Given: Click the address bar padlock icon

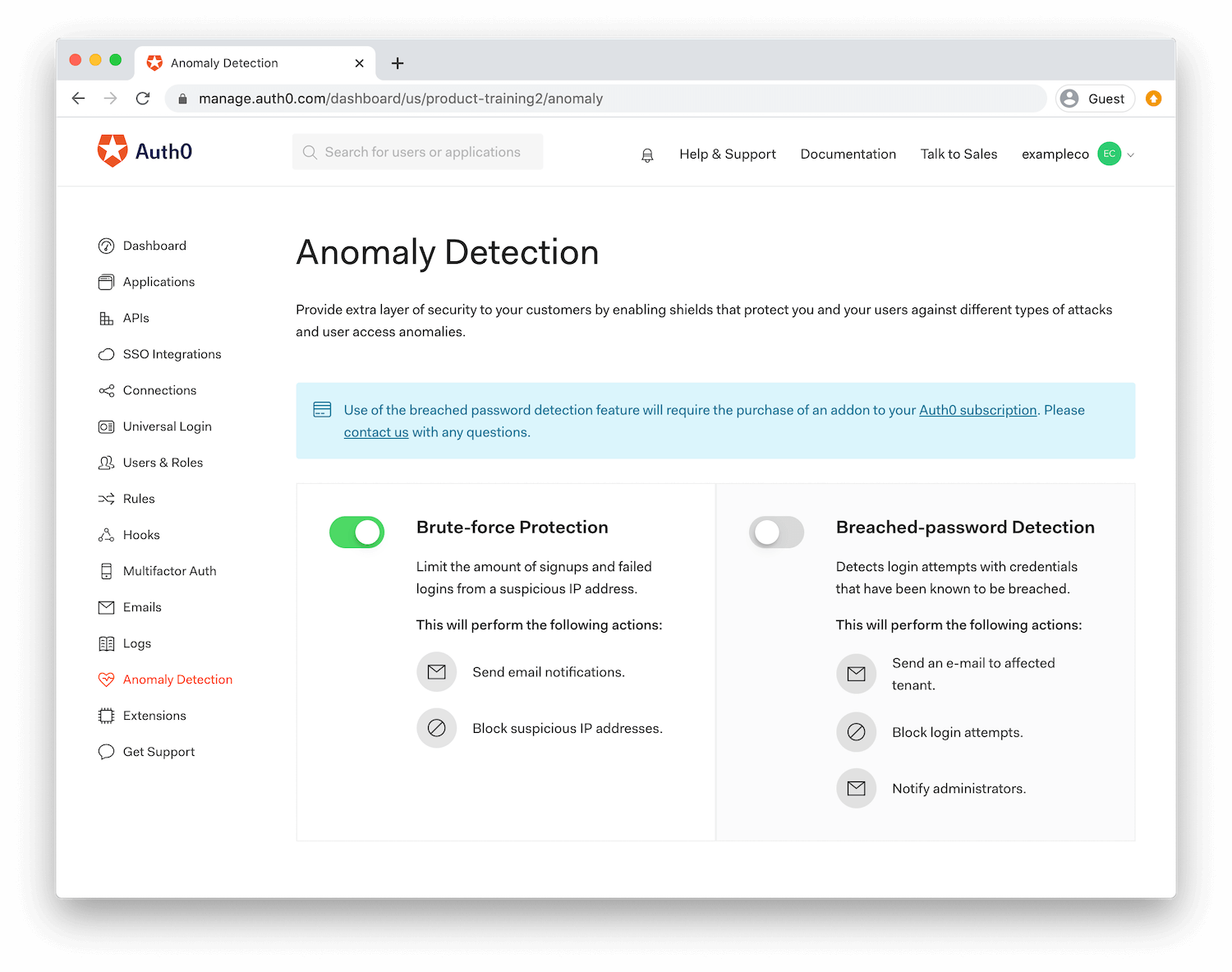Looking at the screenshot, I should coord(183,99).
